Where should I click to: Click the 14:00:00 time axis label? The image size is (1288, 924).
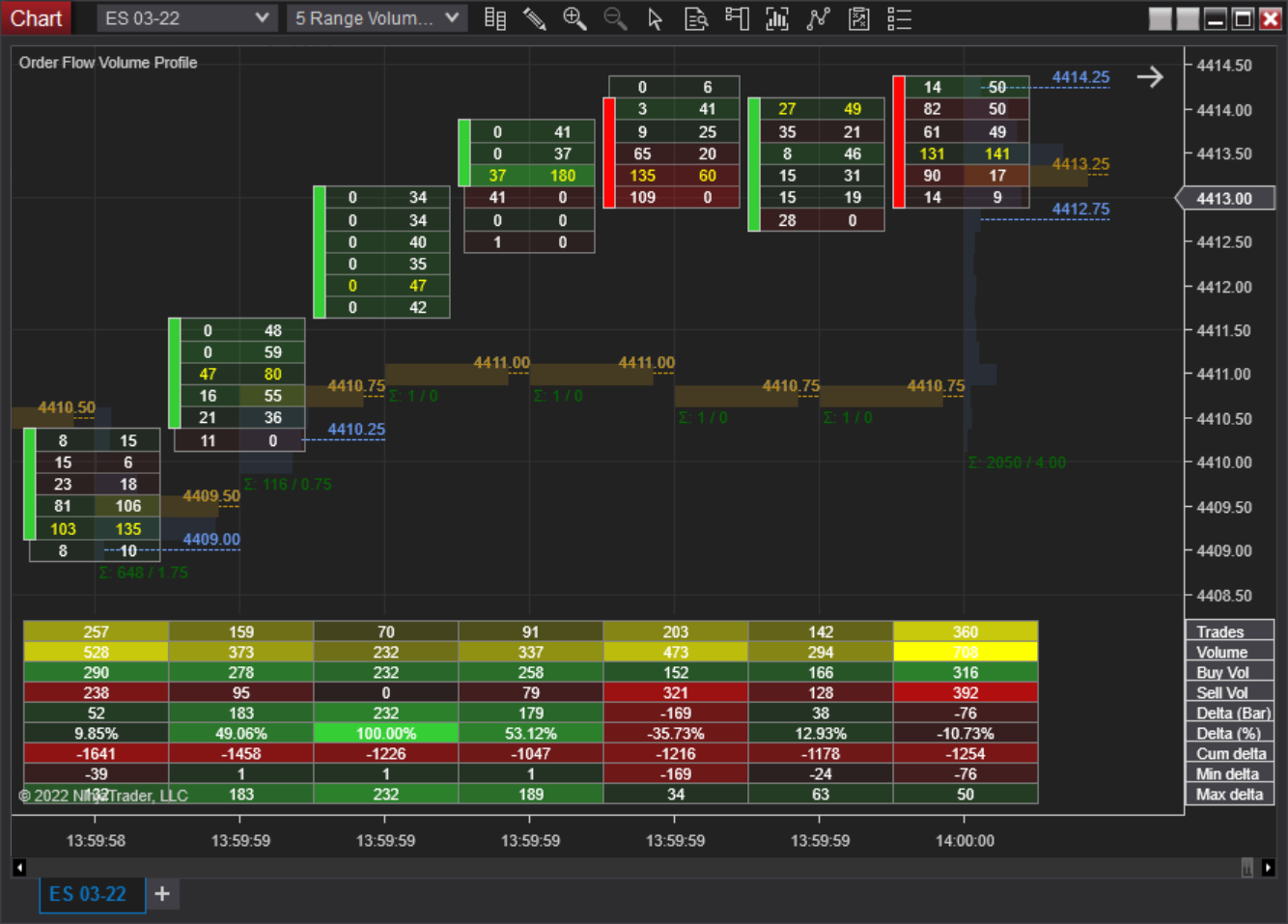point(965,840)
